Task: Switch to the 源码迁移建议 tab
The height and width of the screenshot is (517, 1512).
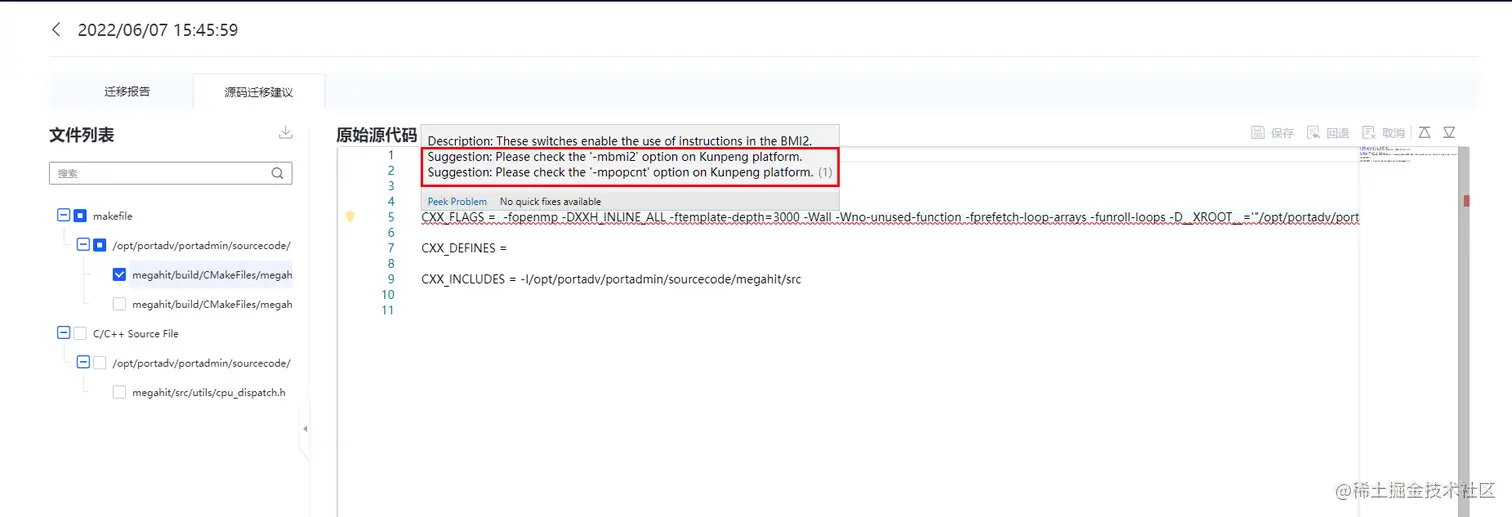Action: 258,91
